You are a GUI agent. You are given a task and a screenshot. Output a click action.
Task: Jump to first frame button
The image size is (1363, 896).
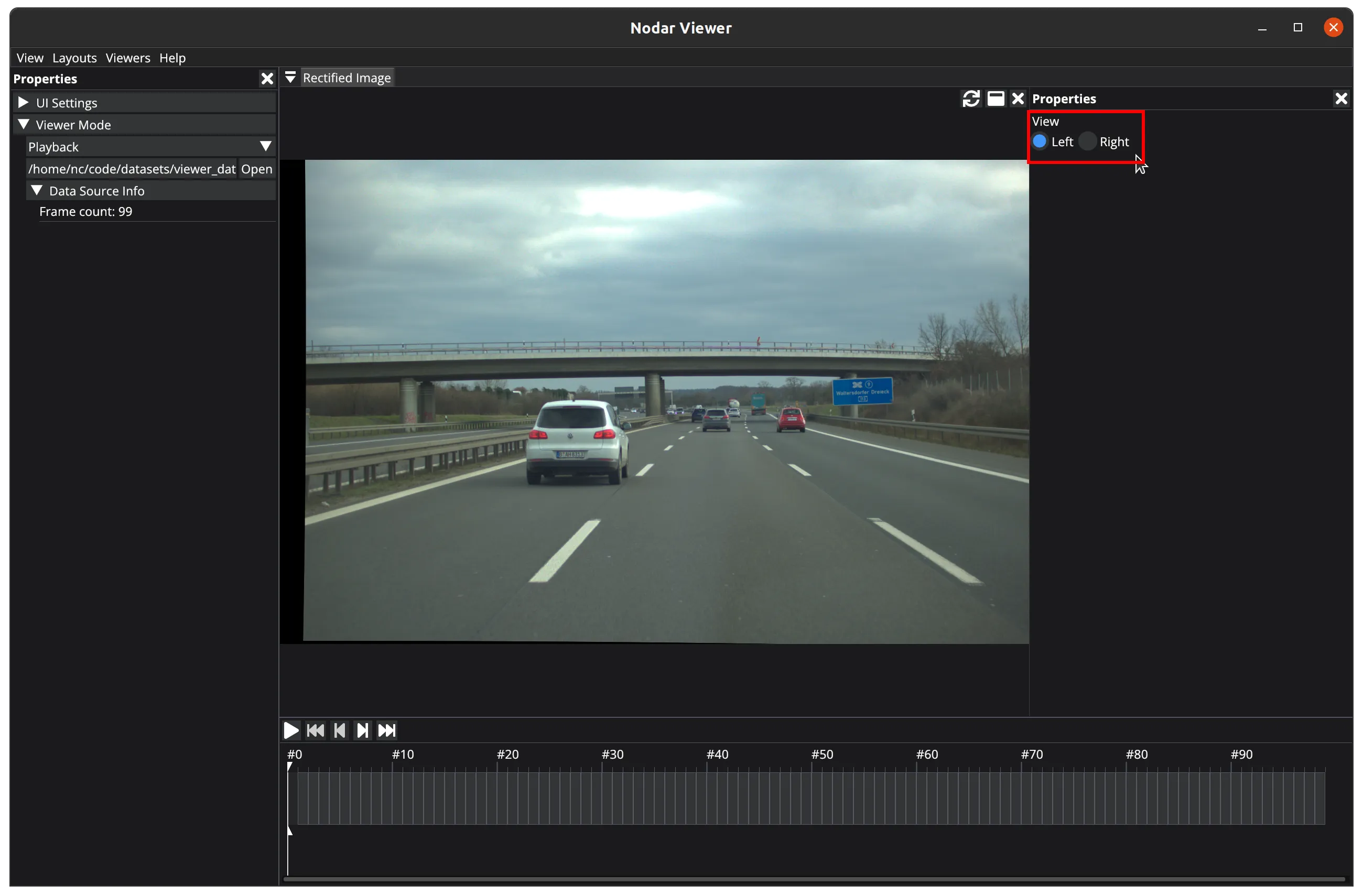pyautogui.click(x=315, y=730)
